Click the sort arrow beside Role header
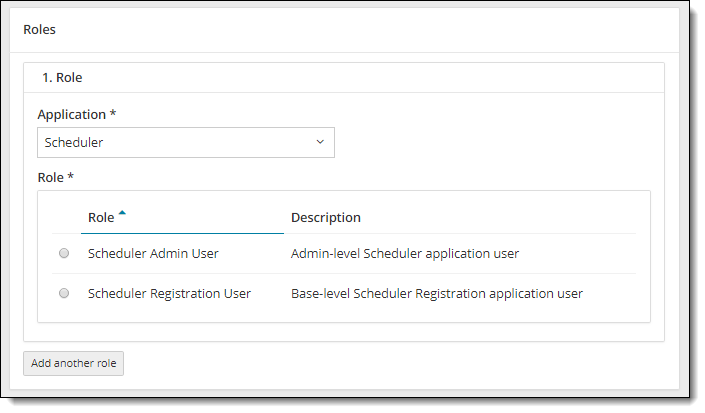Viewport: 705px width, 413px height. coord(122,213)
